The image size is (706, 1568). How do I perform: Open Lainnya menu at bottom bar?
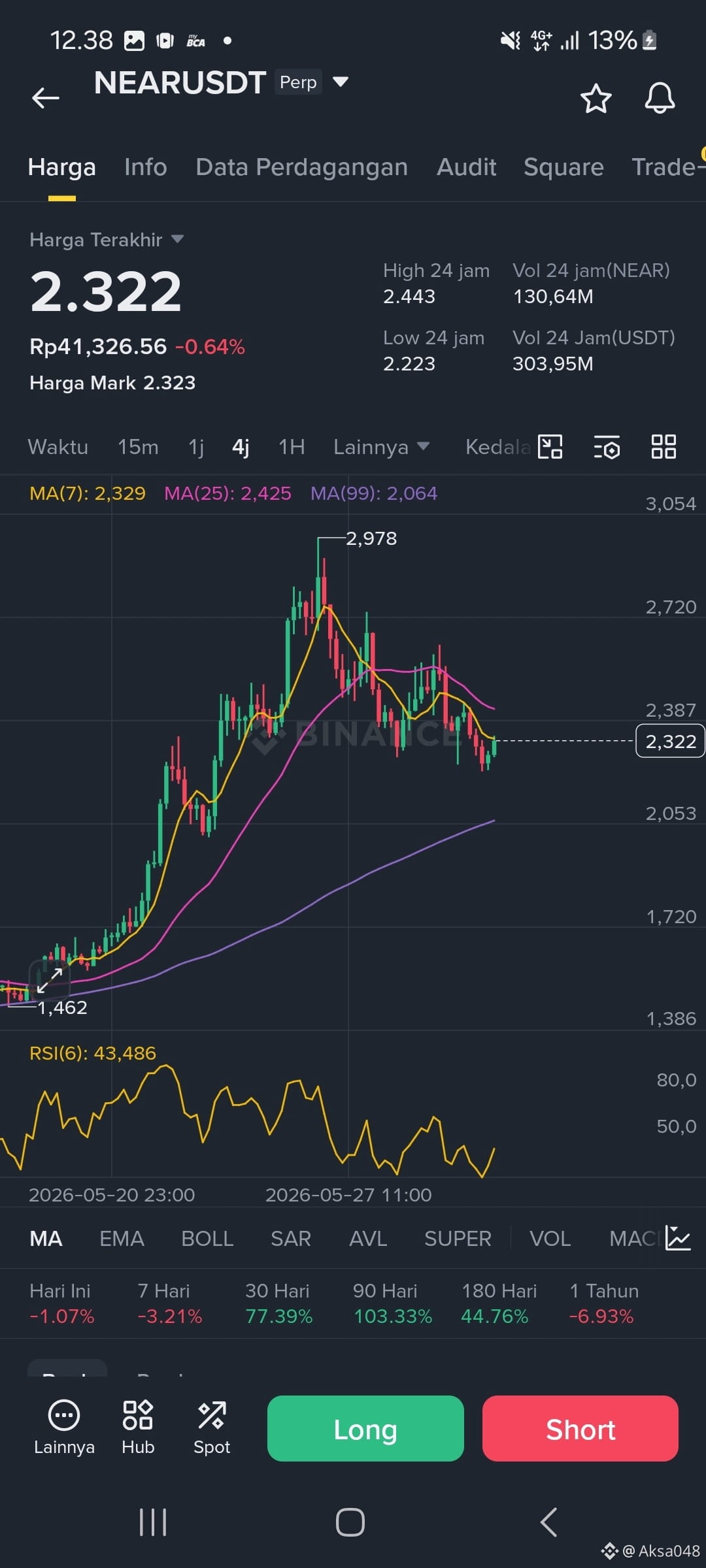click(x=64, y=1428)
